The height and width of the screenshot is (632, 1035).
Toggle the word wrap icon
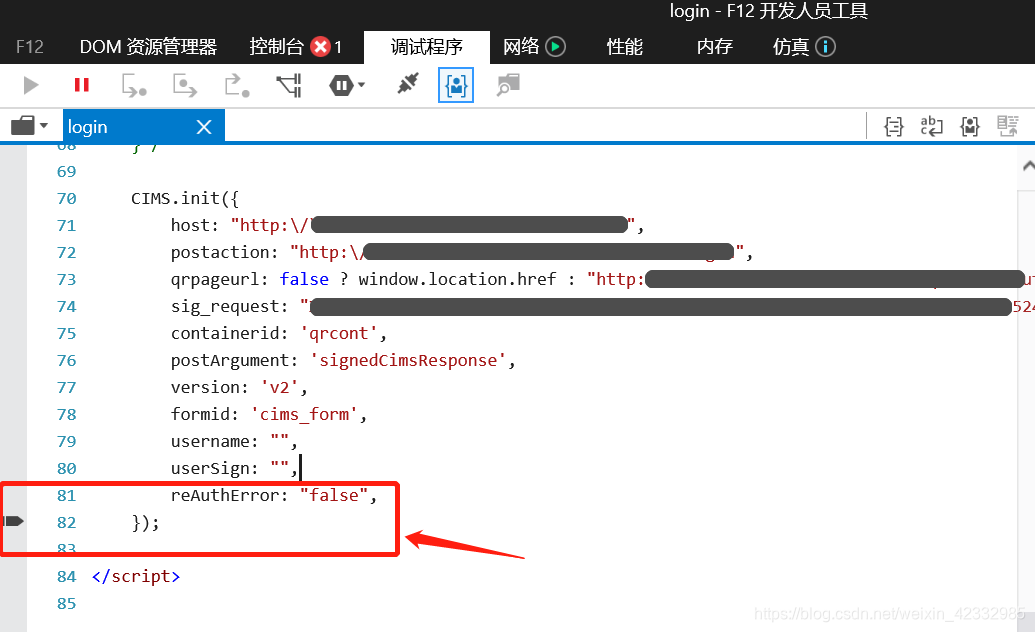(931, 126)
